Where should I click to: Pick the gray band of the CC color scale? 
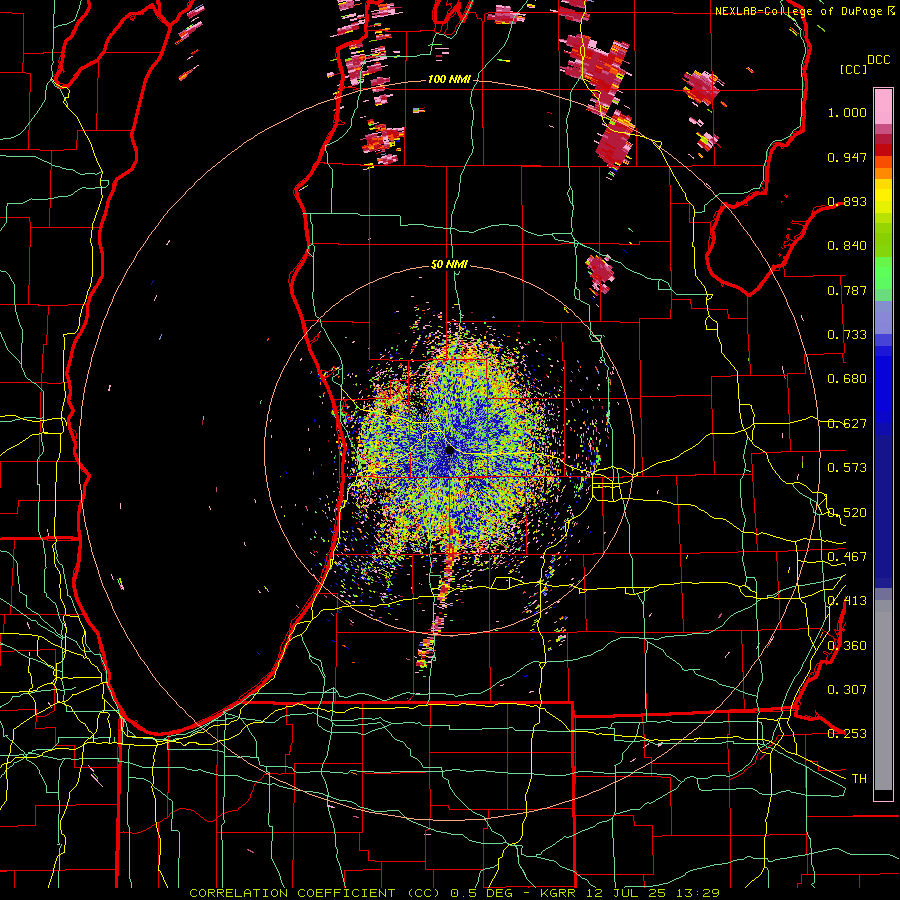point(883,695)
